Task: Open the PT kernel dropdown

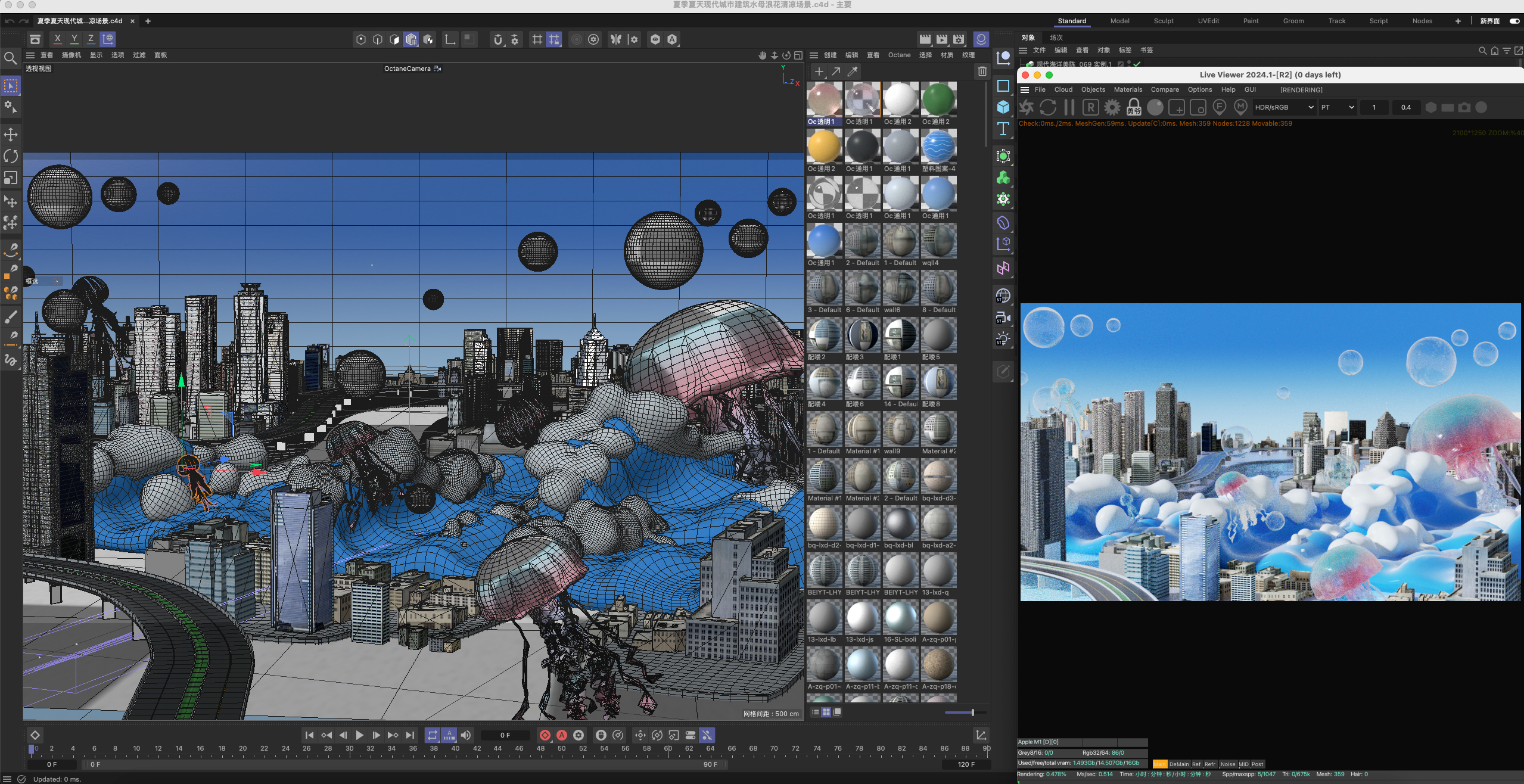Action: pos(1337,107)
